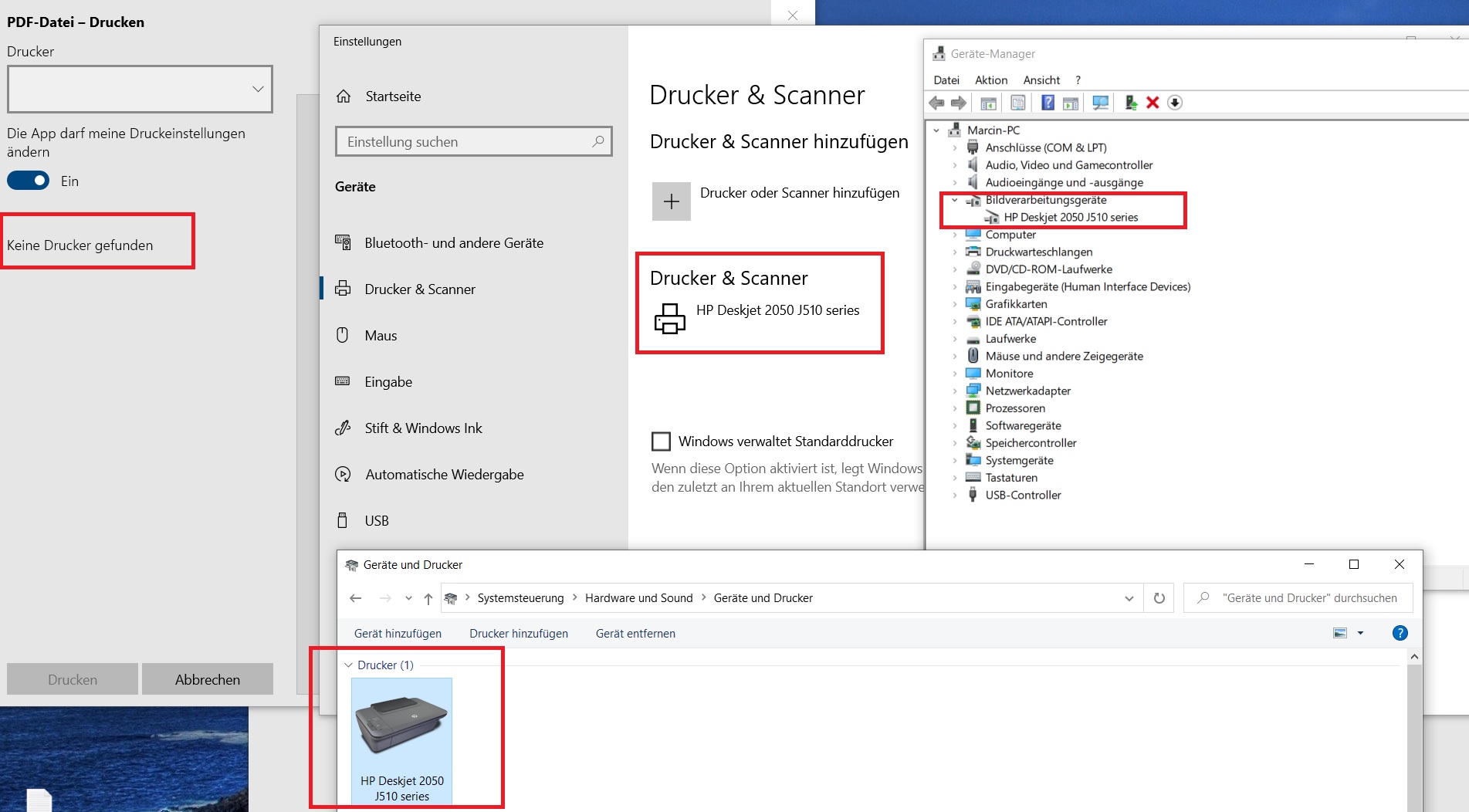Expand Netzwerkadapter node

click(955, 391)
